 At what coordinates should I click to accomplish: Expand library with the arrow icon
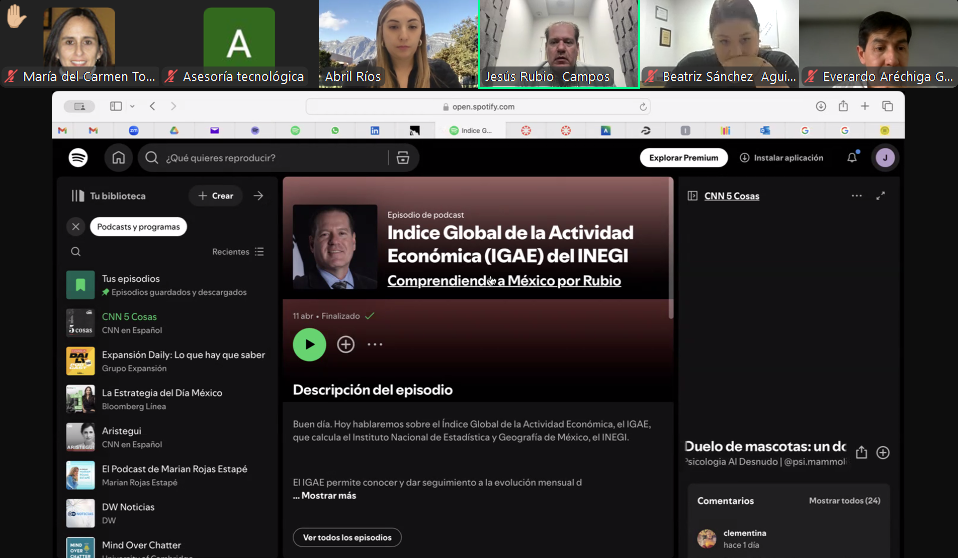click(x=258, y=196)
